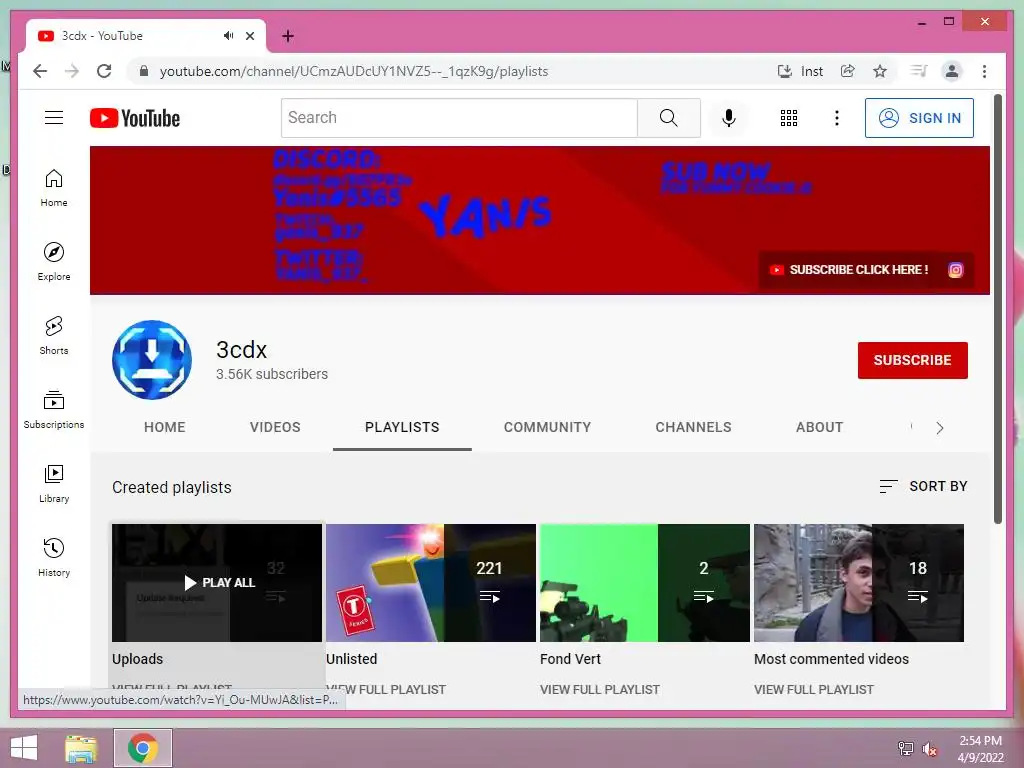Click the Chrome taskbar icon
Image resolution: width=1024 pixels, height=768 pixels.
point(143,748)
